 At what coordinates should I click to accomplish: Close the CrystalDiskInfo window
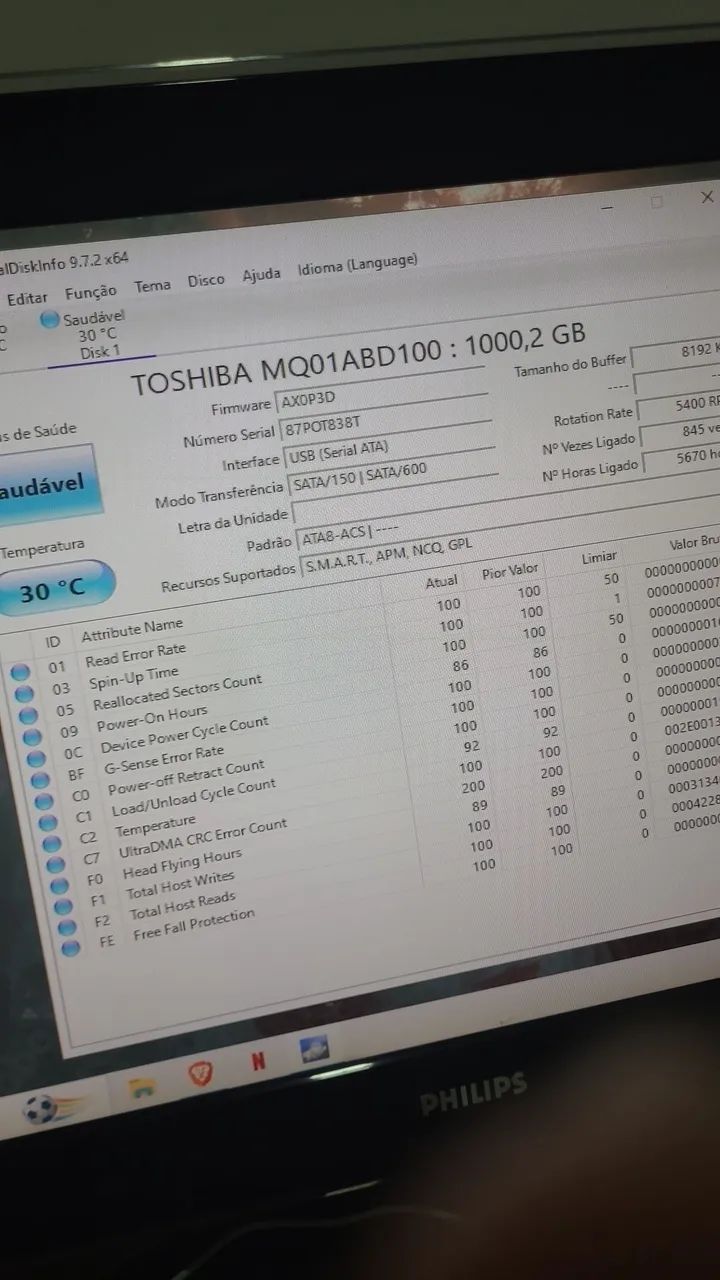pyautogui.click(x=707, y=196)
